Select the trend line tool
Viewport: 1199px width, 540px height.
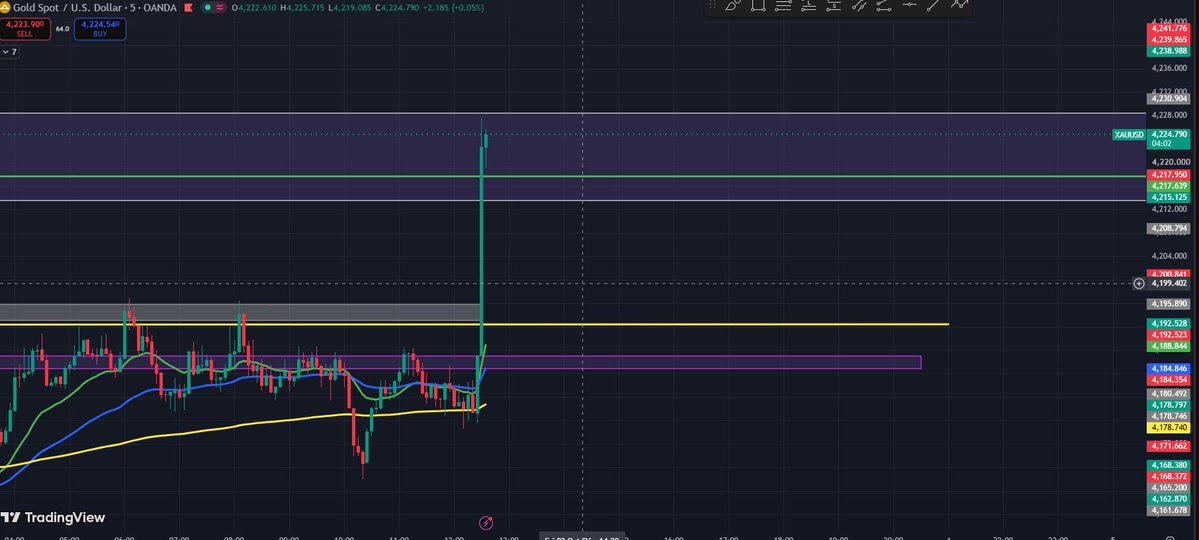point(934,5)
